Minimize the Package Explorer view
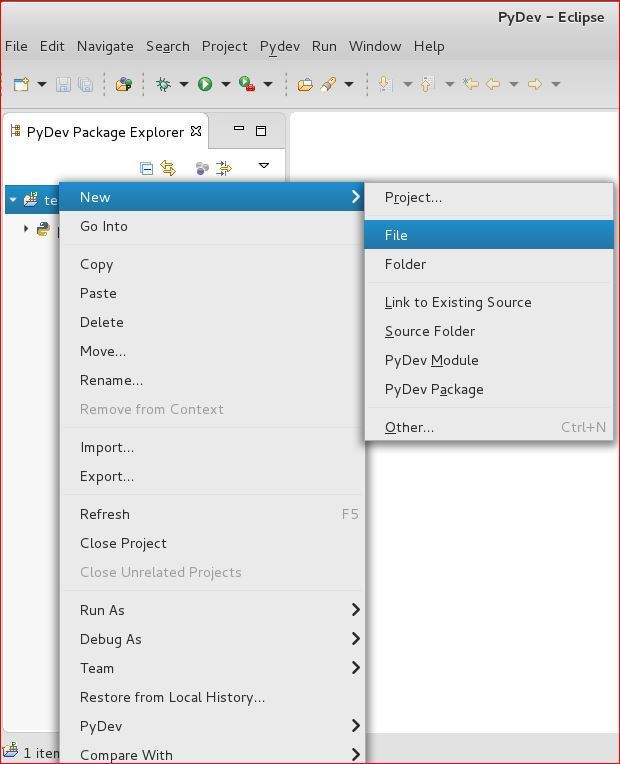Viewport: 620px width, 764px height. (x=239, y=129)
